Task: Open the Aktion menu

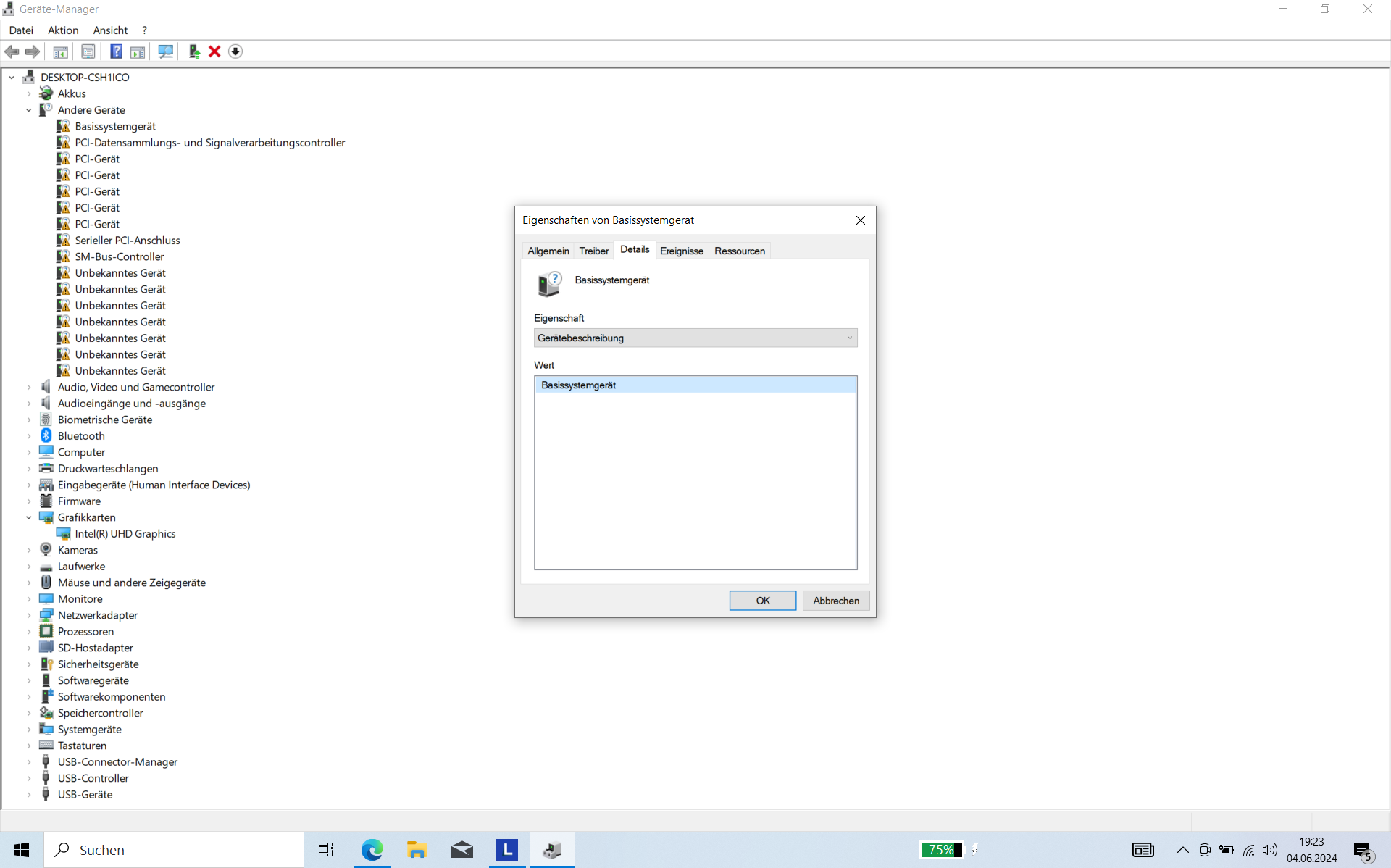Action: pyautogui.click(x=63, y=30)
